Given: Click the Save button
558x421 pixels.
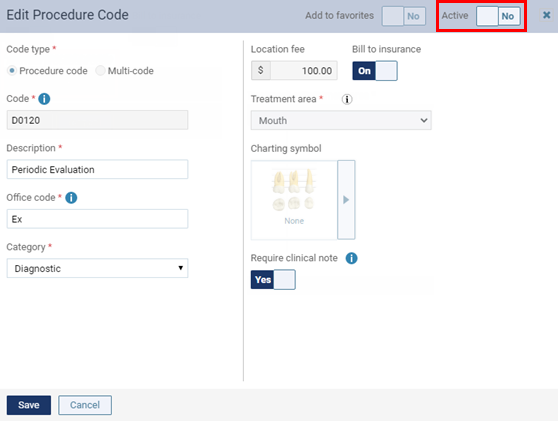Looking at the screenshot, I should (29, 405).
